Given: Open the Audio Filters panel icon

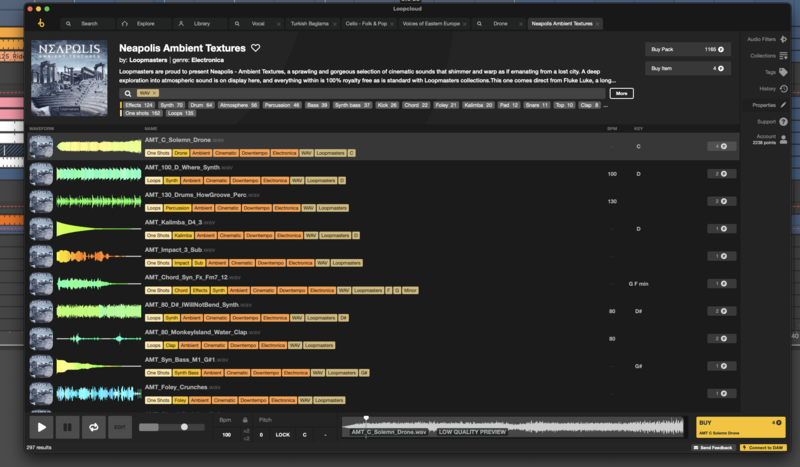Looking at the screenshot, I should [783, 39].
